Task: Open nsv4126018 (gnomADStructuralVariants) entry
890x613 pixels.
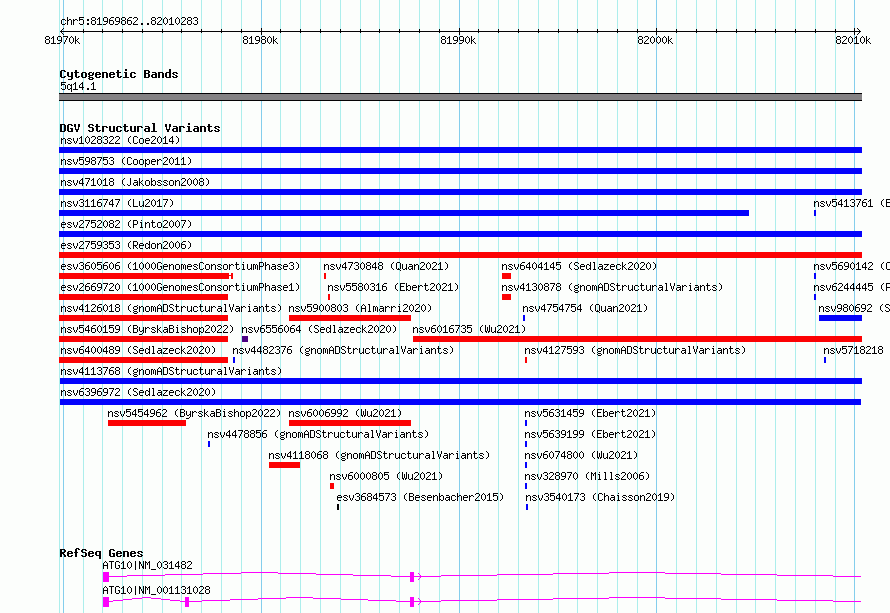Action: (171, 308)
